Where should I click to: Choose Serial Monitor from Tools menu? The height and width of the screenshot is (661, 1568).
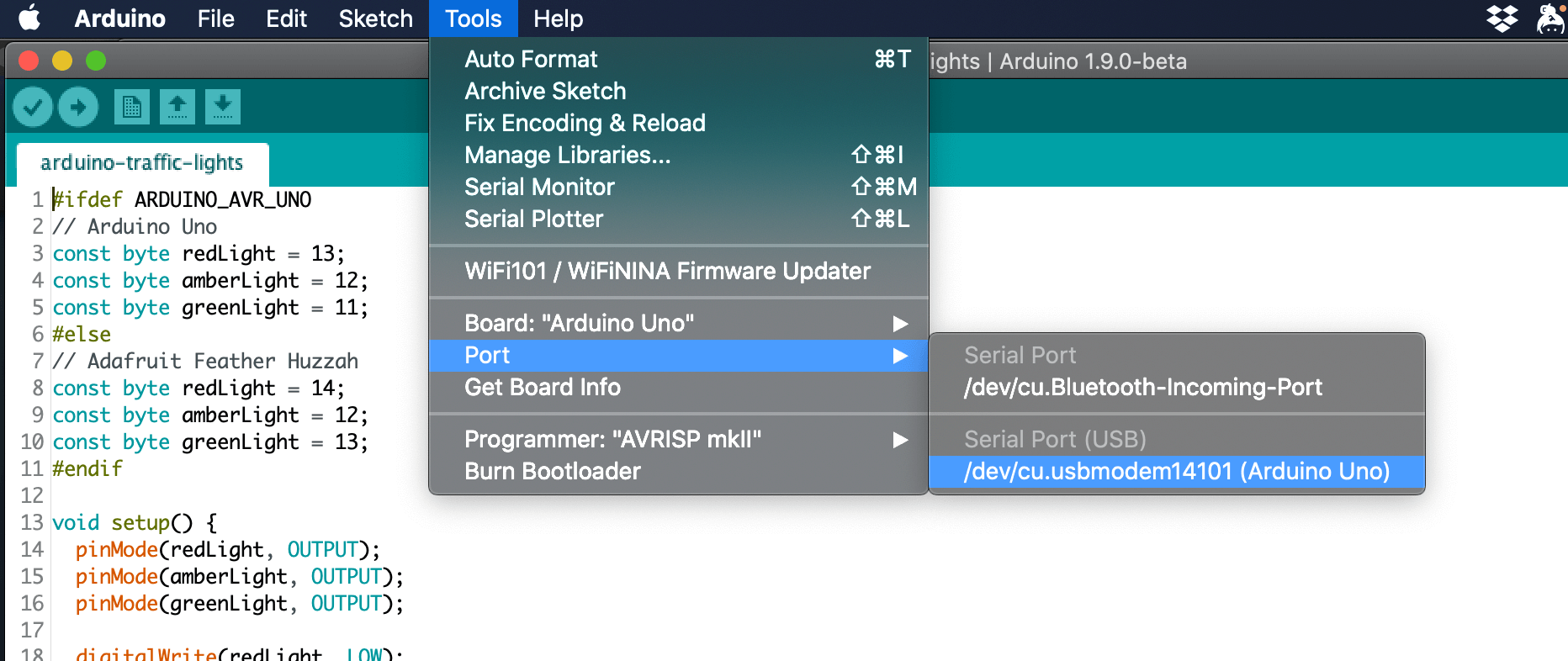click(539, 187)
